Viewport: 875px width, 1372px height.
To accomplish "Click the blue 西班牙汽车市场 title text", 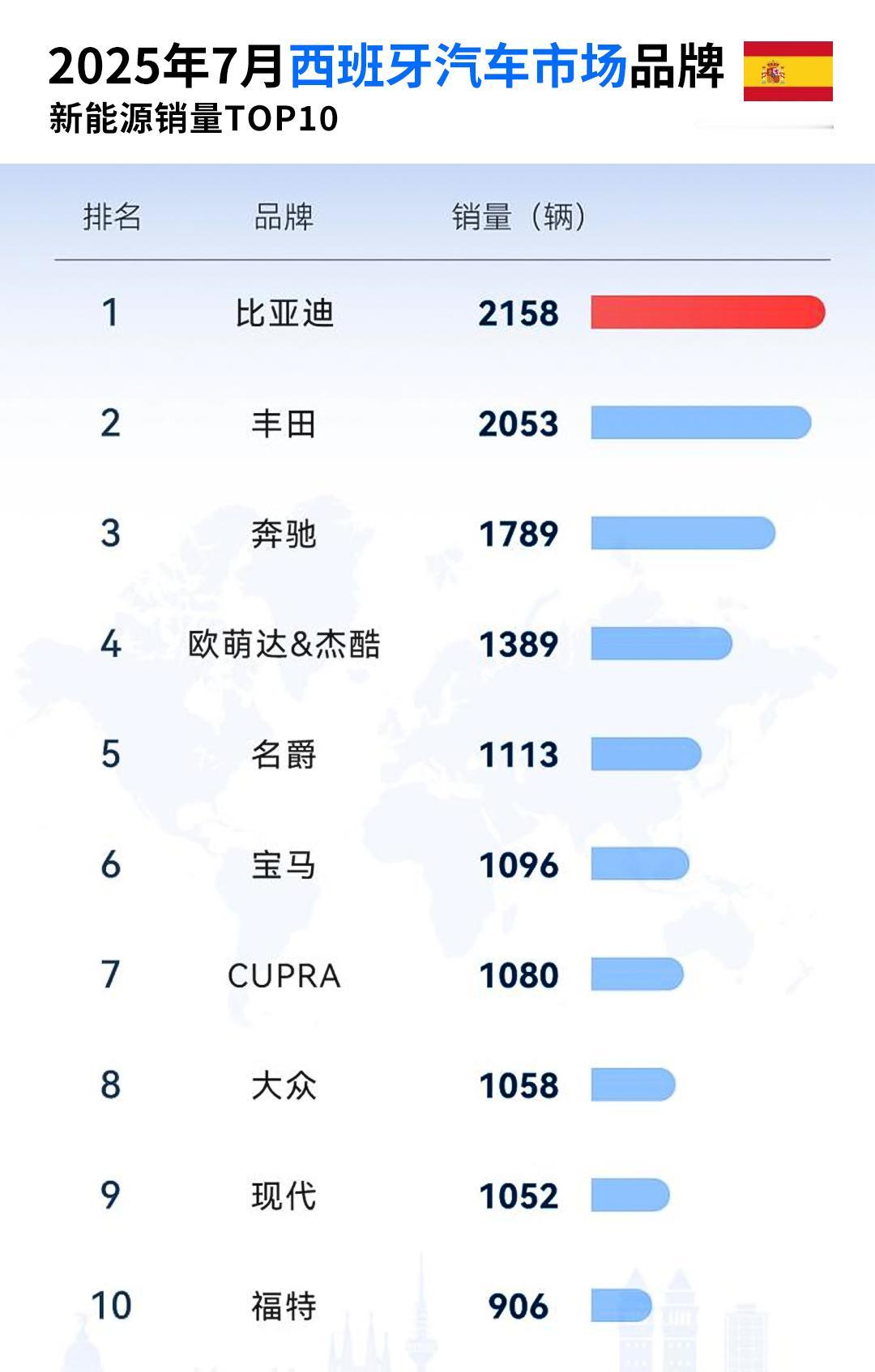I will click(459, 66).
